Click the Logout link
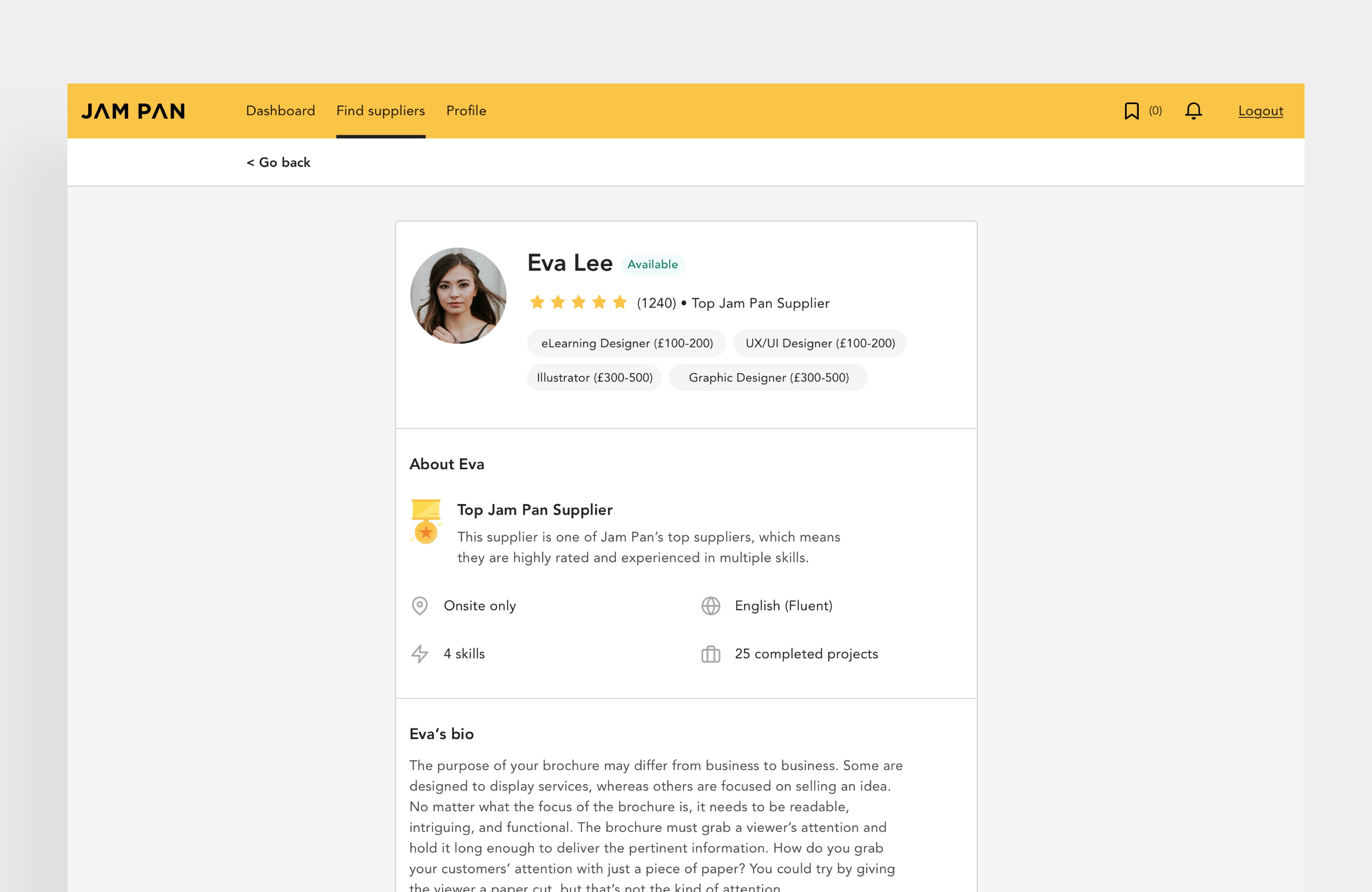 (1260, 111)
